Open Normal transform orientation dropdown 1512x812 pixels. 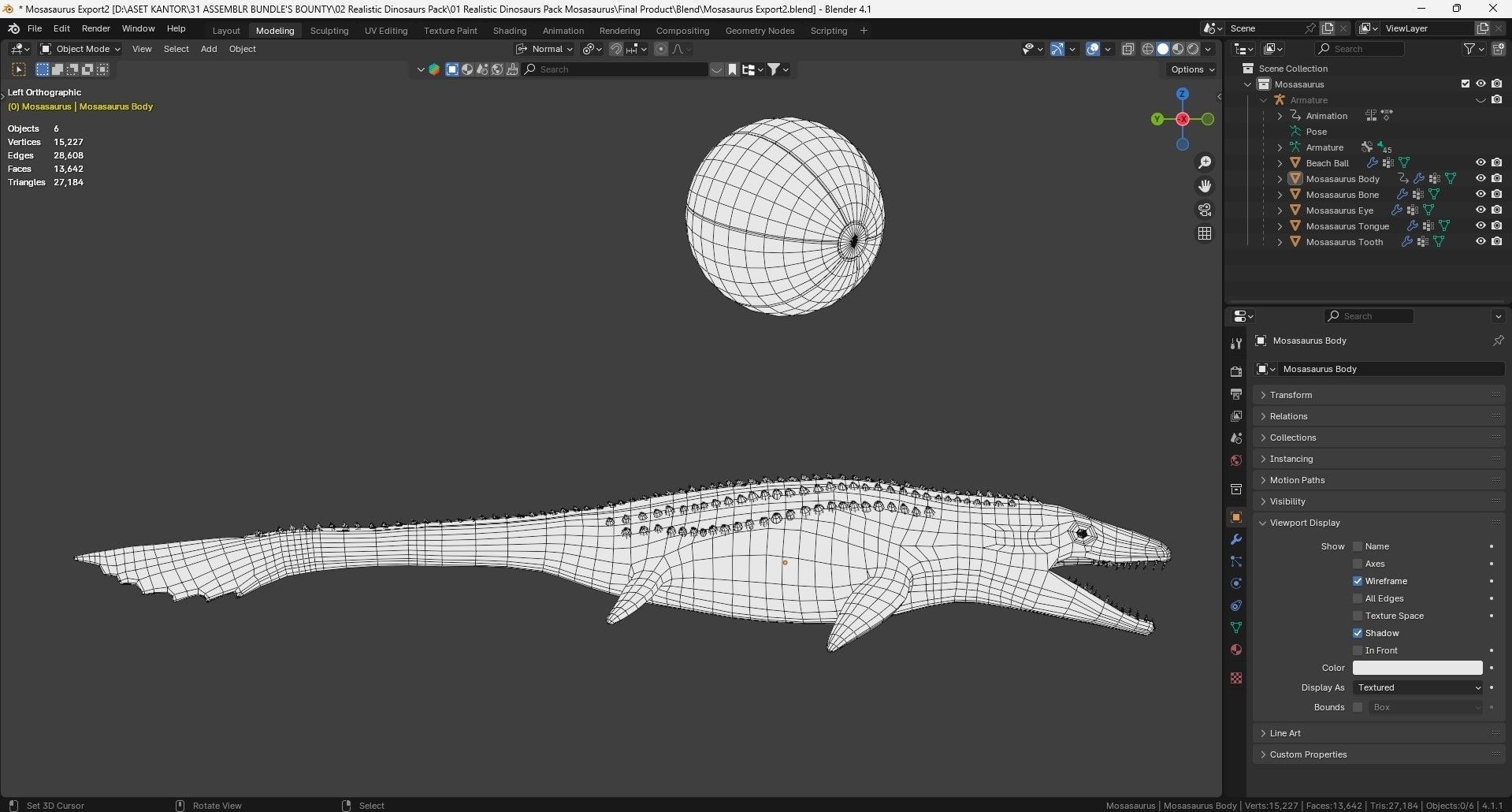[544, 49]
